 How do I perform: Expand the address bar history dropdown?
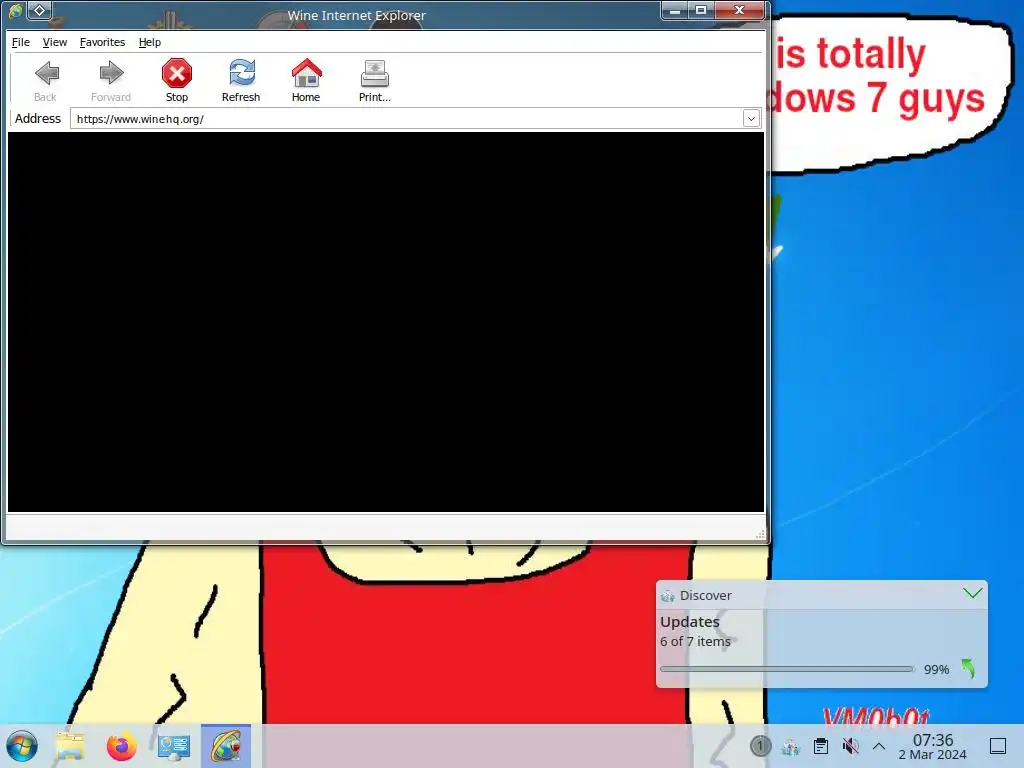tap(751, 119)
